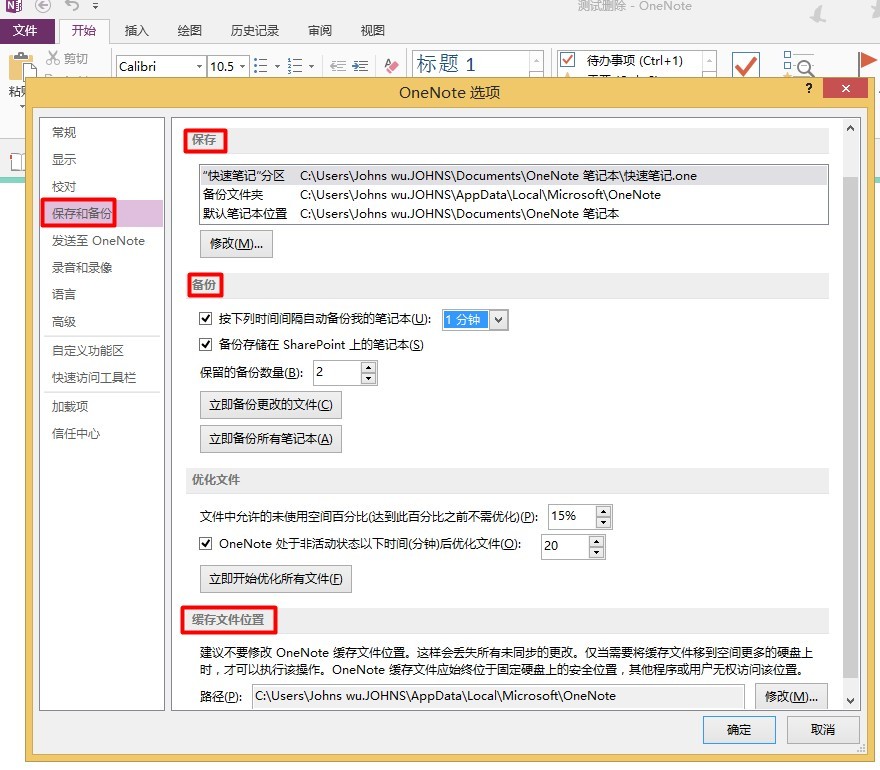Viewport: 880px width, 770px height.
Task: Open the Calibri font name dropdown
Action: [x=199, y=66]
